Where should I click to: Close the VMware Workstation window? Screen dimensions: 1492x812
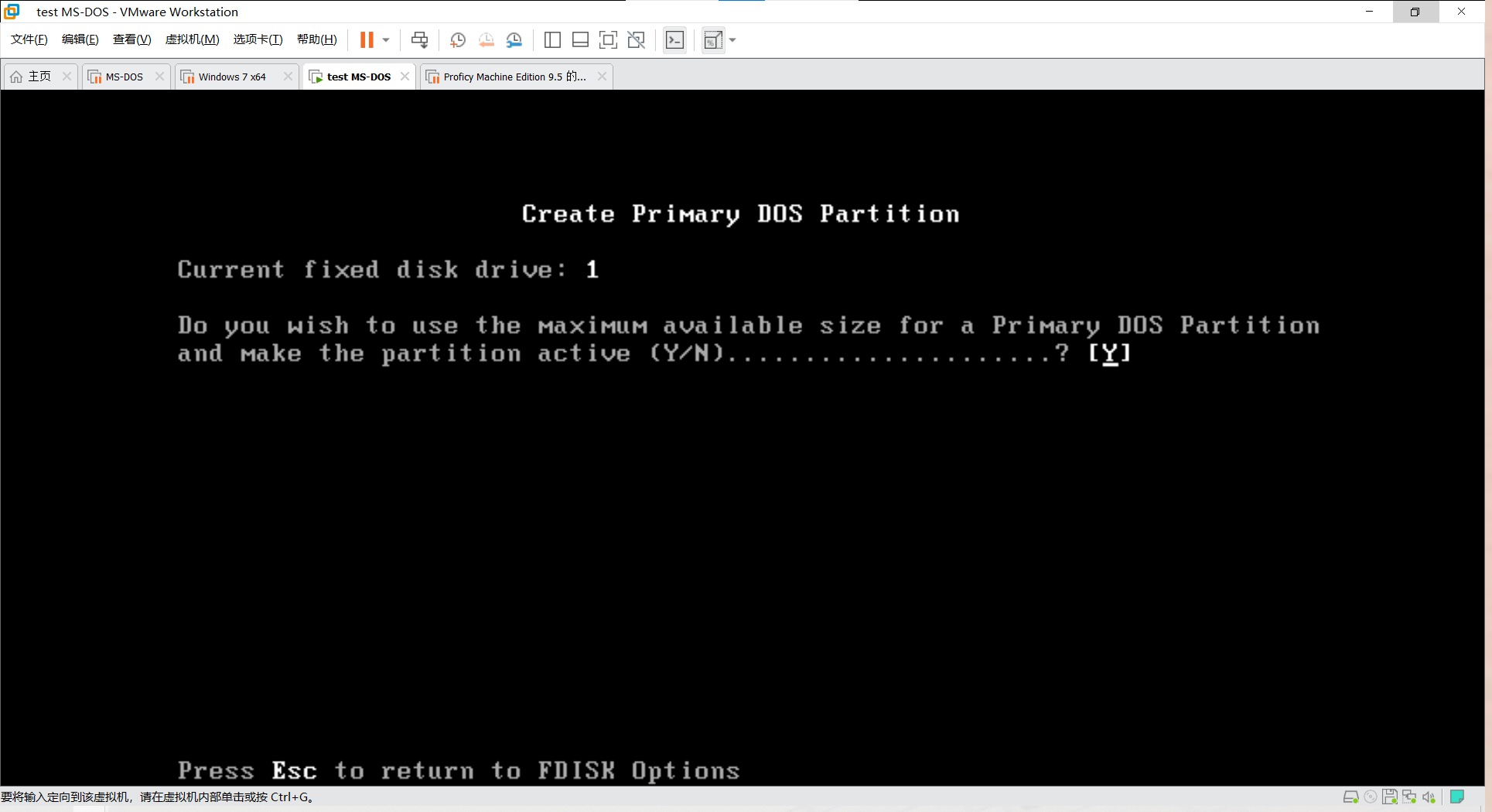tap(1462, 12)
